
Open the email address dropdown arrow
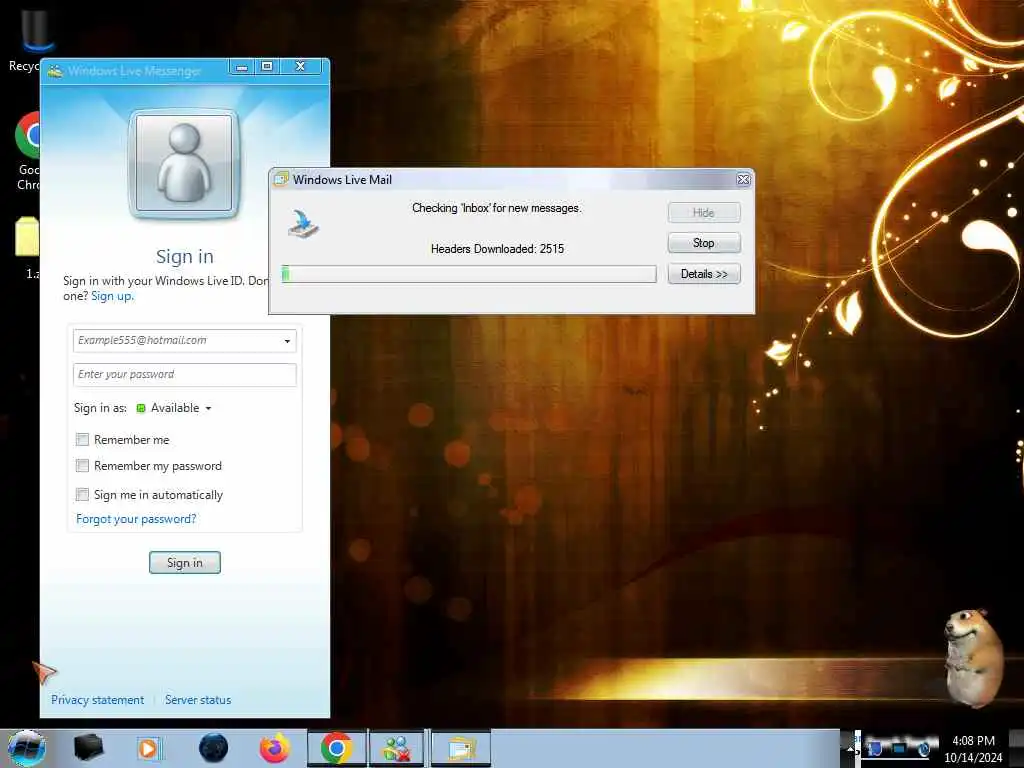pyautogui.click(x=287, y=341)
